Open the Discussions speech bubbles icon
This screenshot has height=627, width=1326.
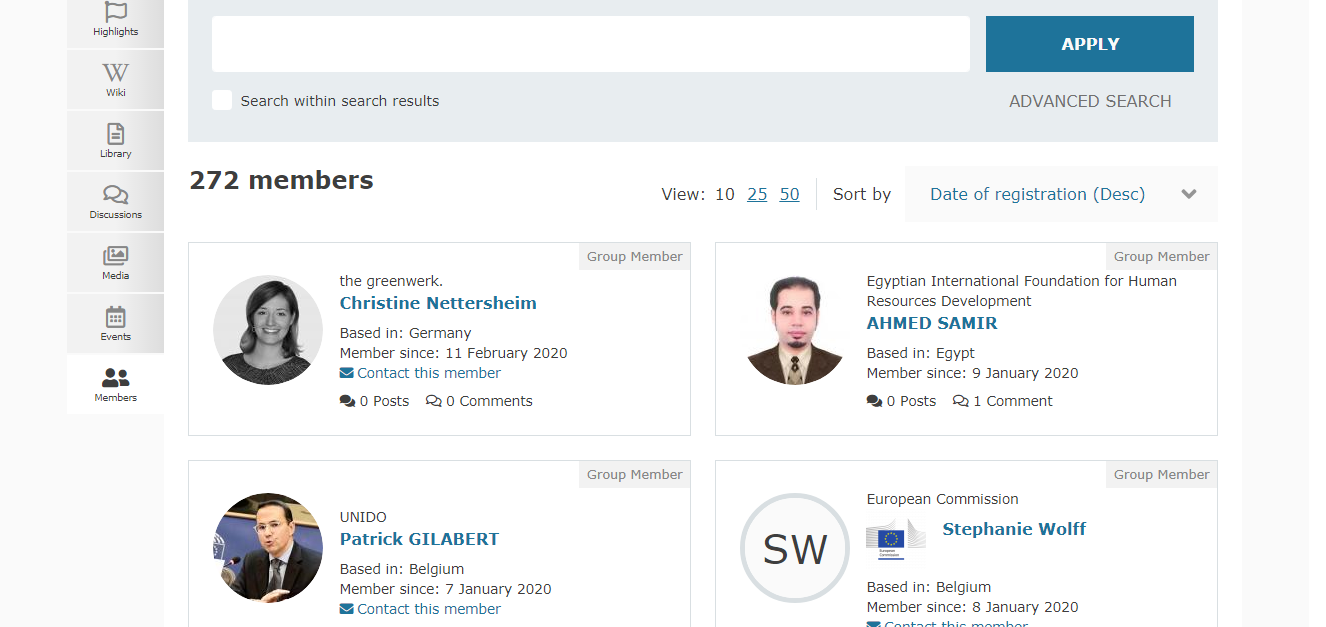coord(116,195)
